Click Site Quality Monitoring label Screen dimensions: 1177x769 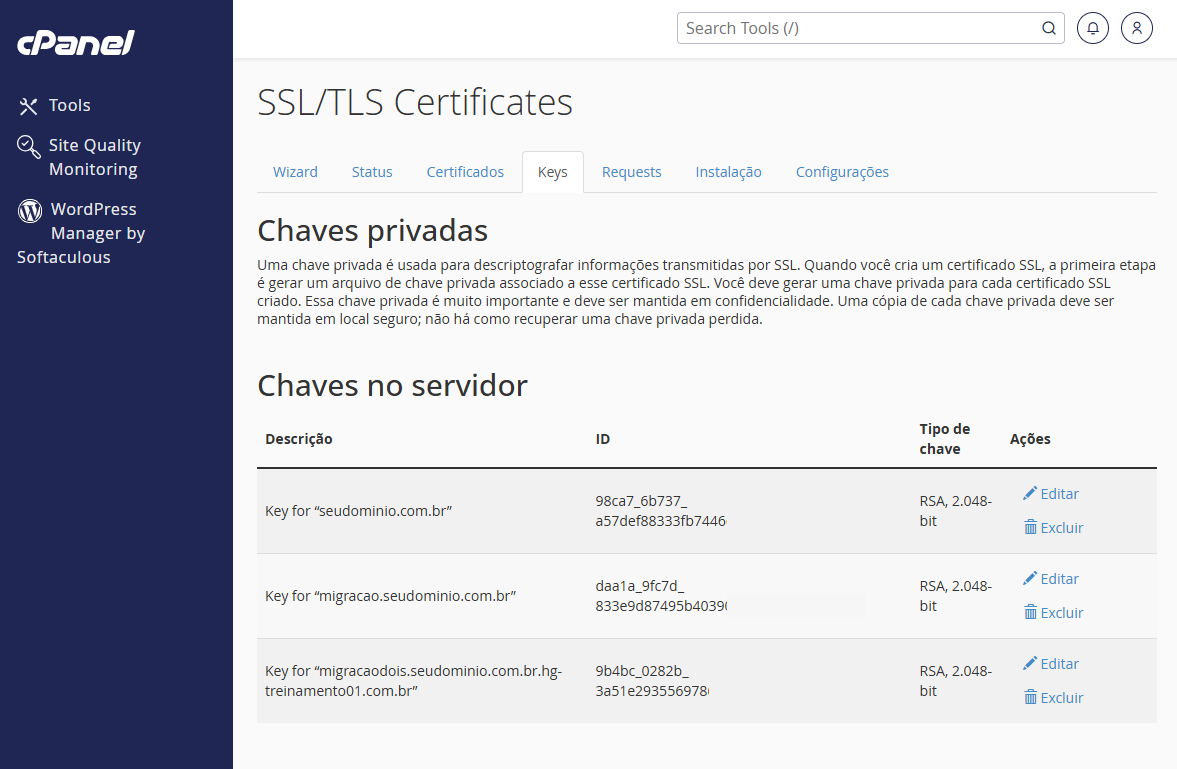pos(95,157)
